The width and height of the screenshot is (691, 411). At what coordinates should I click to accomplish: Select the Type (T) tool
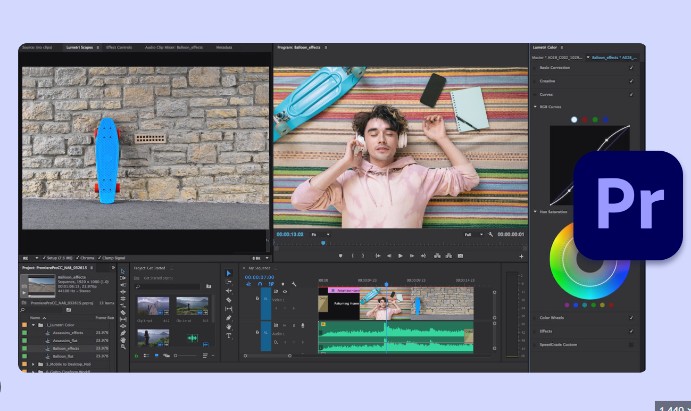point(228,336)
